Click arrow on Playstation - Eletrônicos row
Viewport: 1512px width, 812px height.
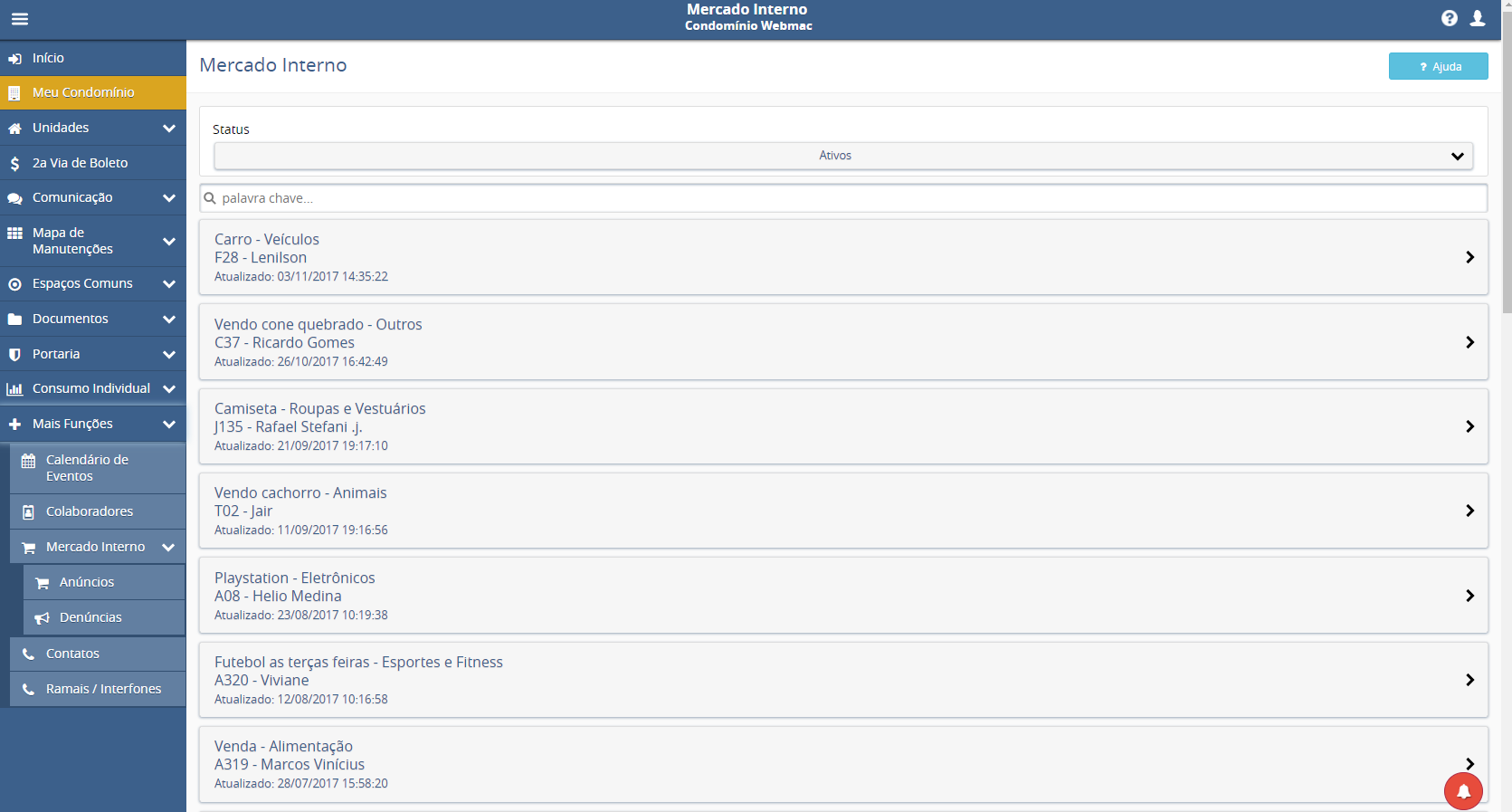tap(1469, 596)
